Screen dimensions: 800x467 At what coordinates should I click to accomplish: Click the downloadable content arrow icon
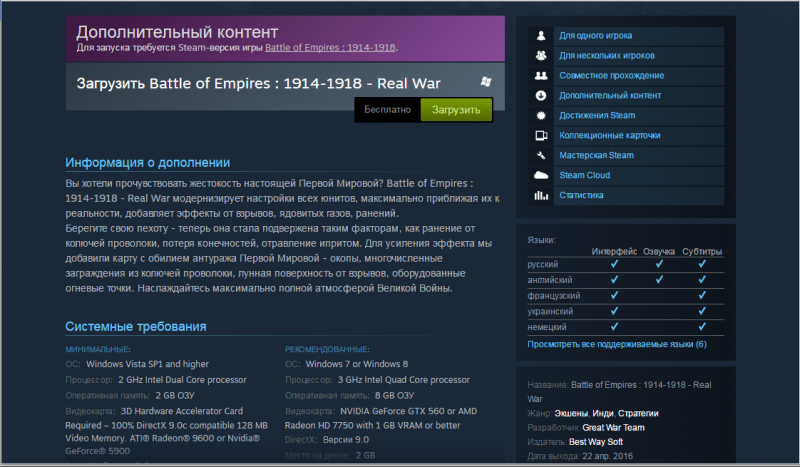click(x=541, y=95)
